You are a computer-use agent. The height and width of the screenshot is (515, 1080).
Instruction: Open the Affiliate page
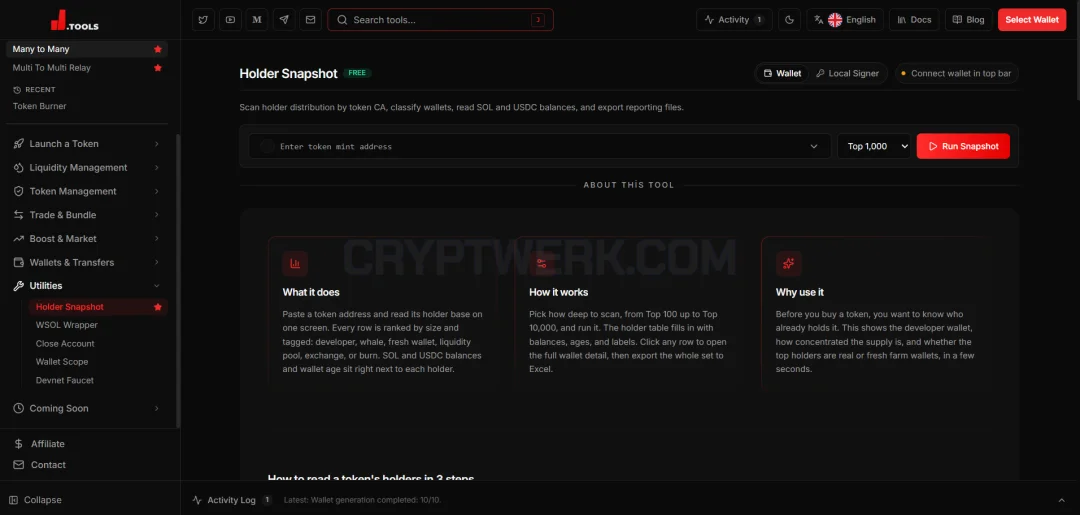pyautogui.click(x=48, y=444)
